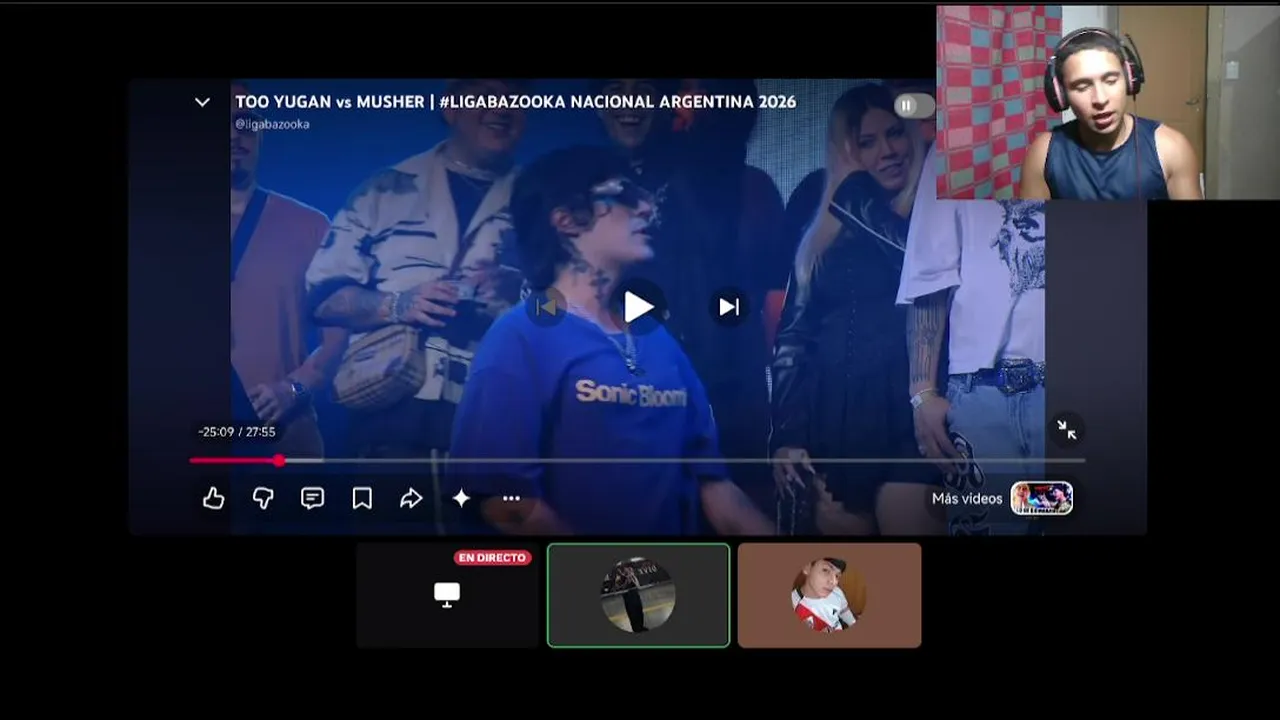Toggle the autoplay switch
The image size is (1280, 720).
pyautogui.click(x=914, y=105)
